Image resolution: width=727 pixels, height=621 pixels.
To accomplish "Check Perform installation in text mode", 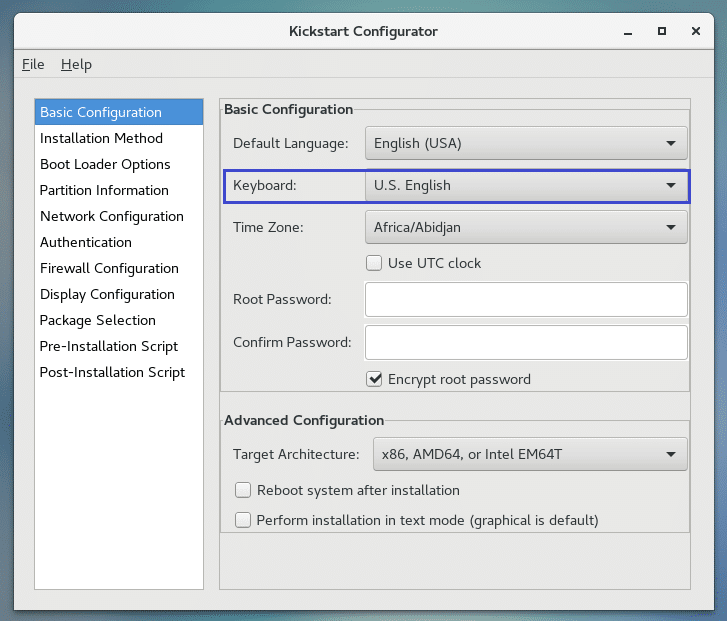I will coord(243,520).
